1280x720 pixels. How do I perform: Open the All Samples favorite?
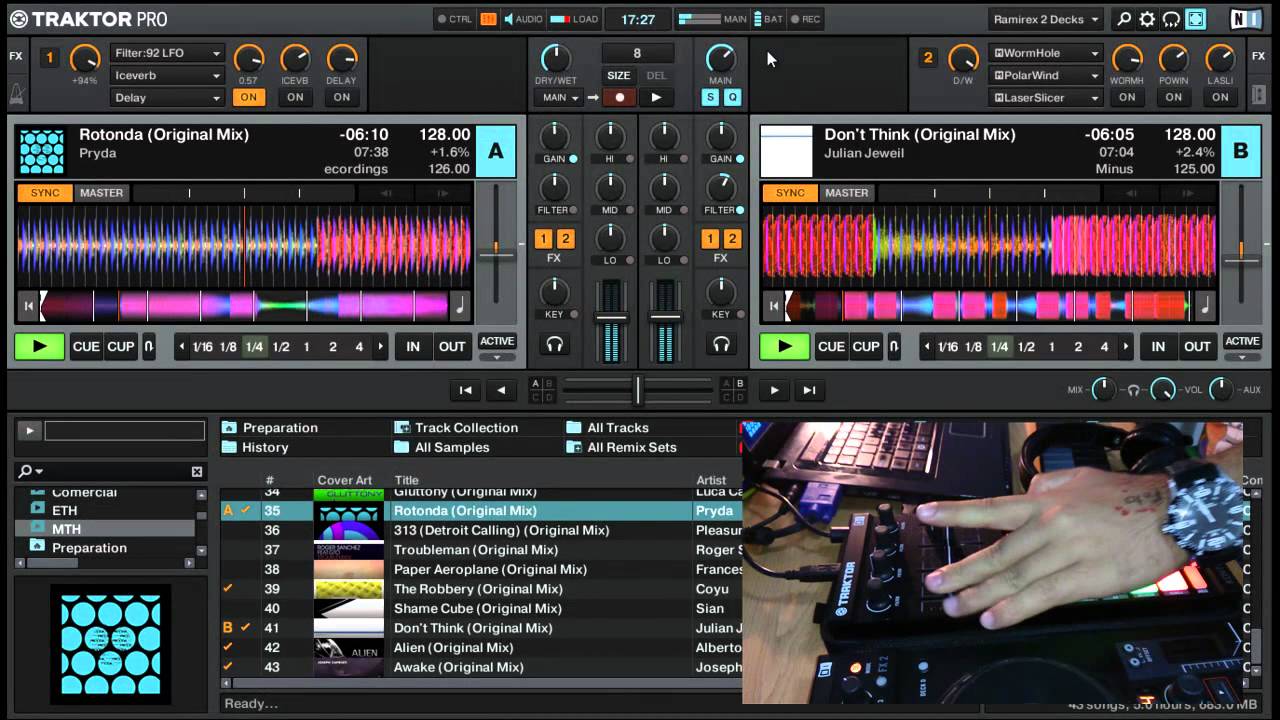coord(442,447)
